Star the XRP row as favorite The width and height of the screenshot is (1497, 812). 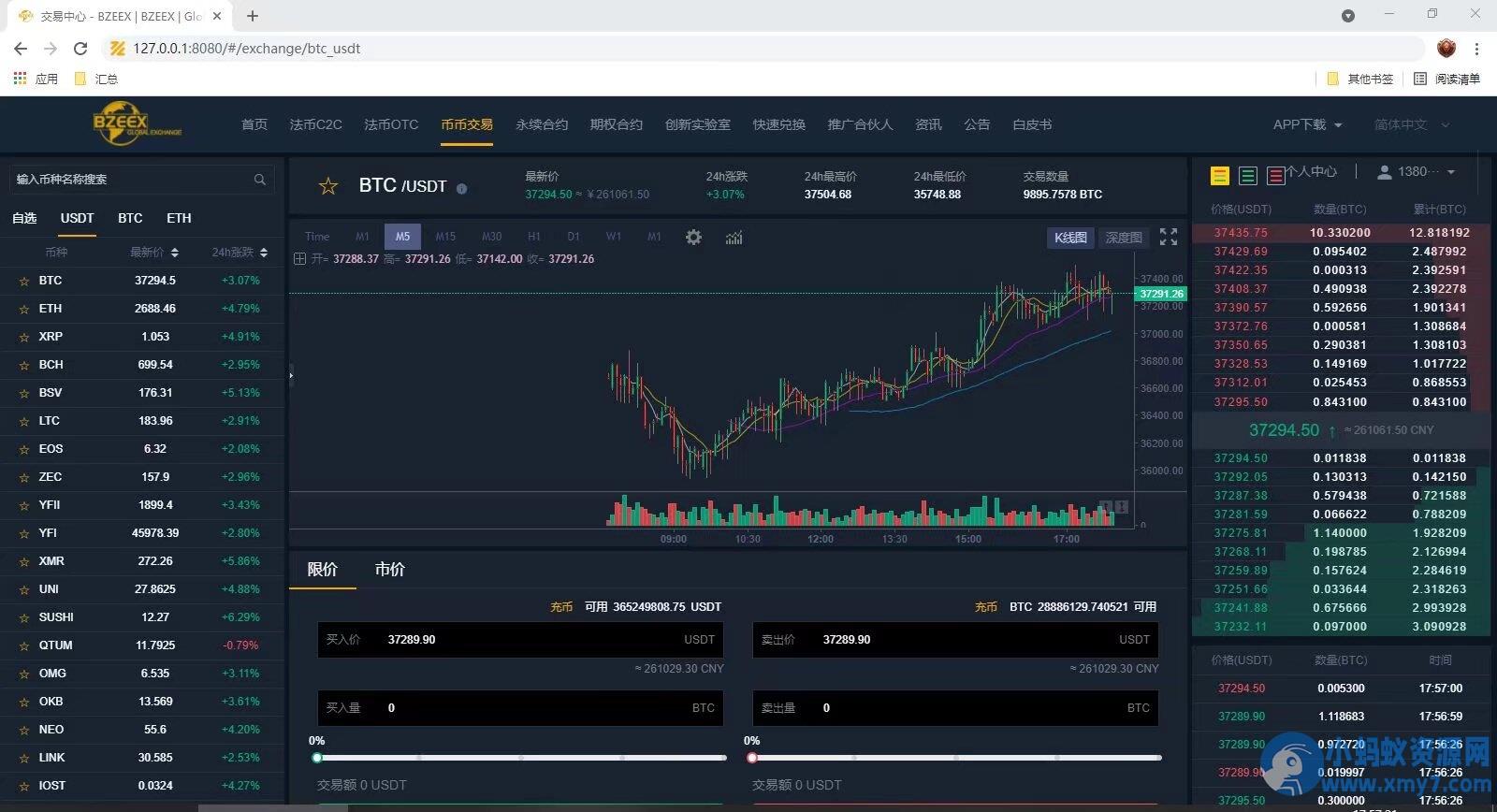(x=24, y=337)
